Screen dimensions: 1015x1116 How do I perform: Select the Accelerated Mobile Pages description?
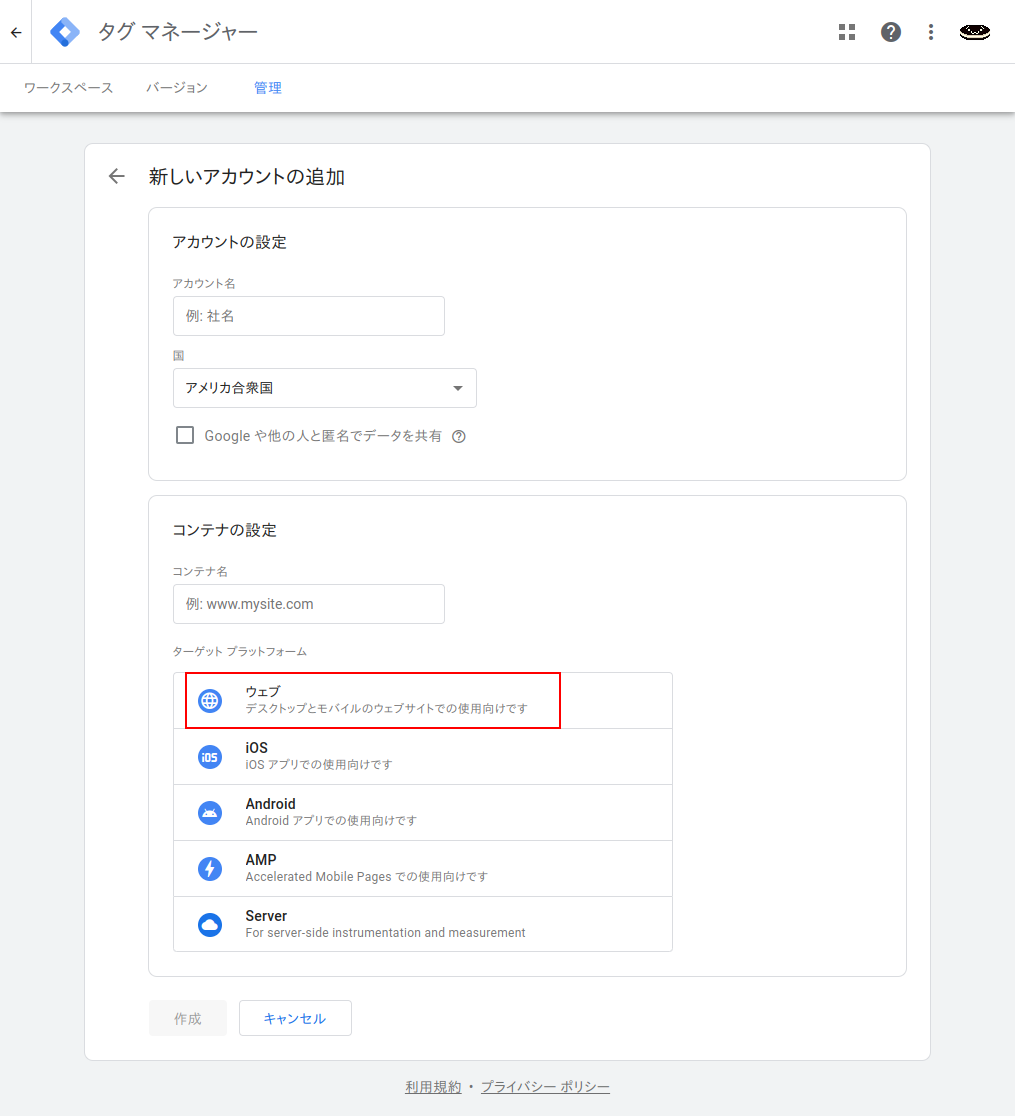click(367, 877)
